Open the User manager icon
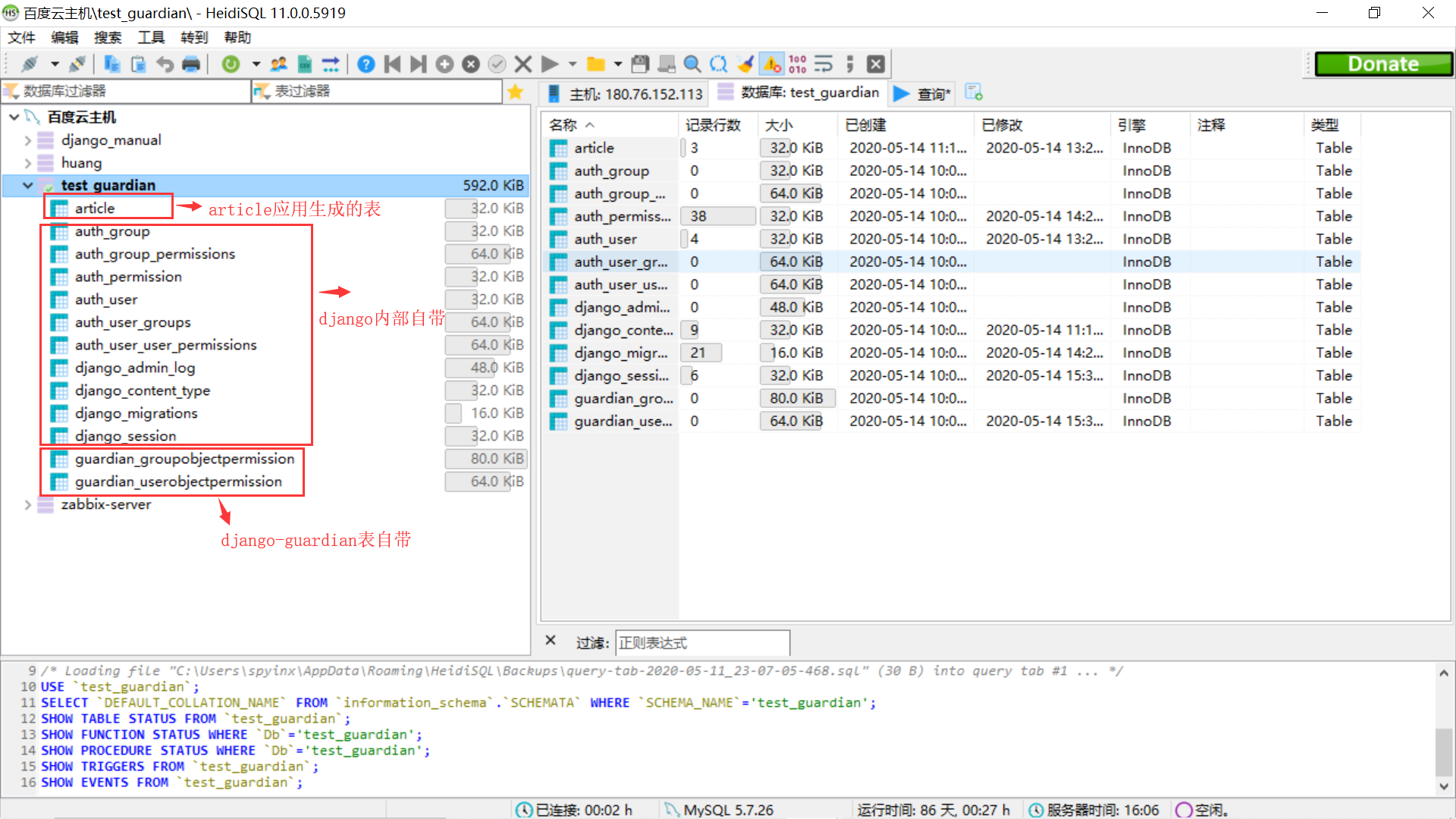Viewport: 1456px width, 819px height. 279,64
